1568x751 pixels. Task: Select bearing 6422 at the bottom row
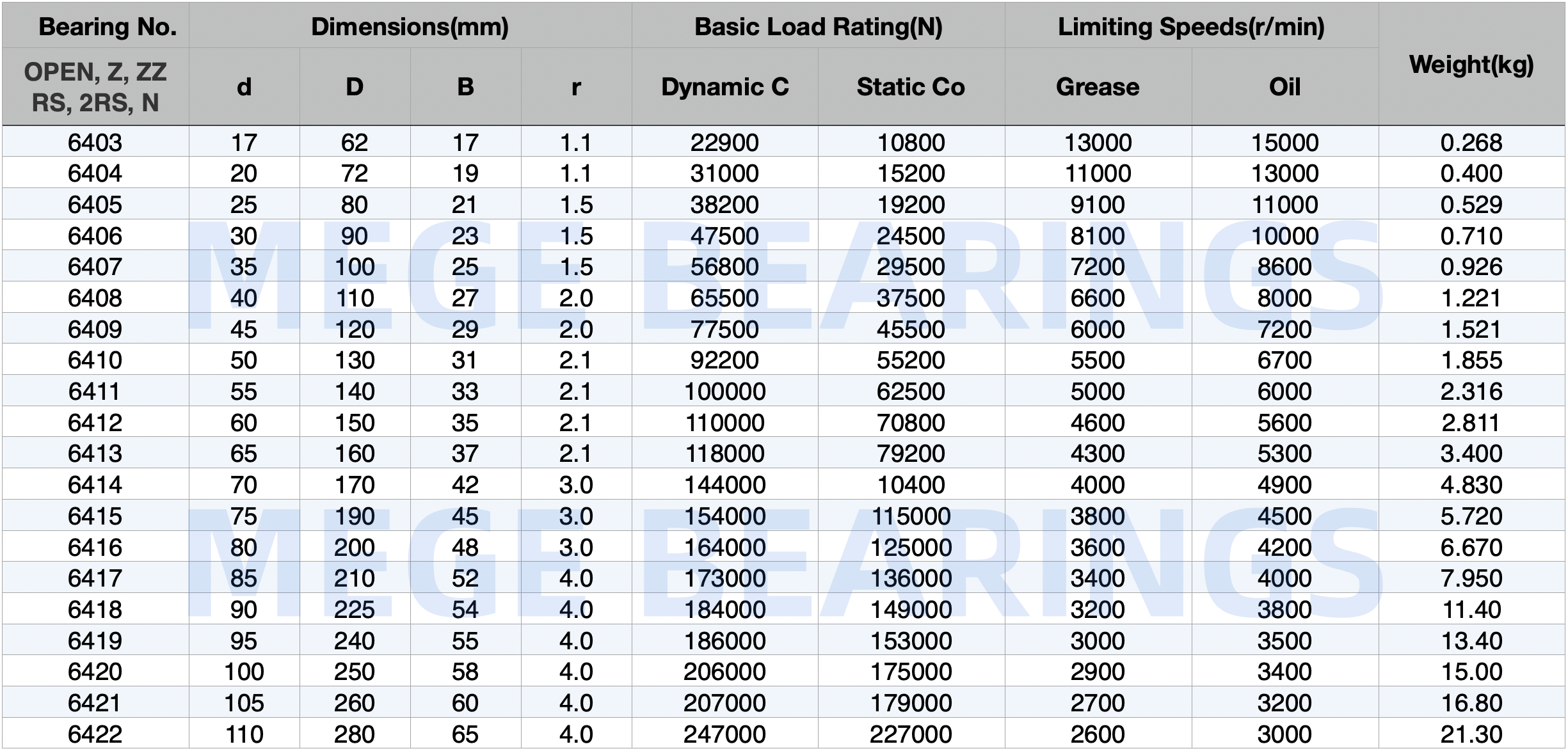click(x=97, y=733)
